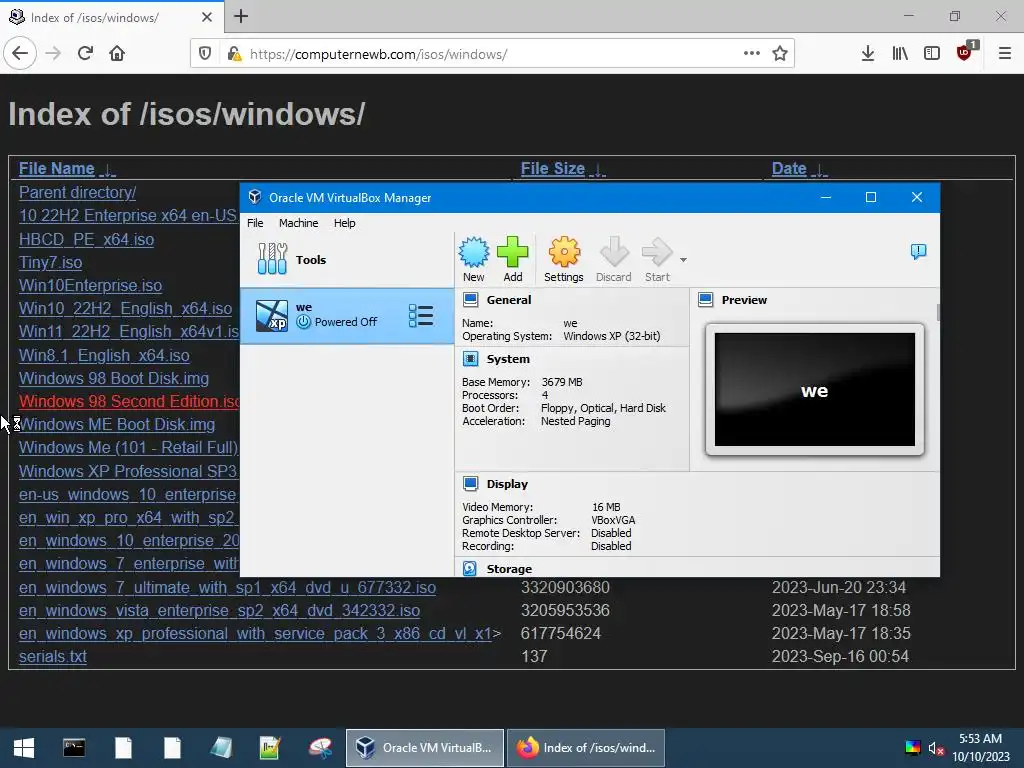Click the uBlock Origin extension icon
The width and height of the screenshot is (1024, 768).
click(965, 52)
